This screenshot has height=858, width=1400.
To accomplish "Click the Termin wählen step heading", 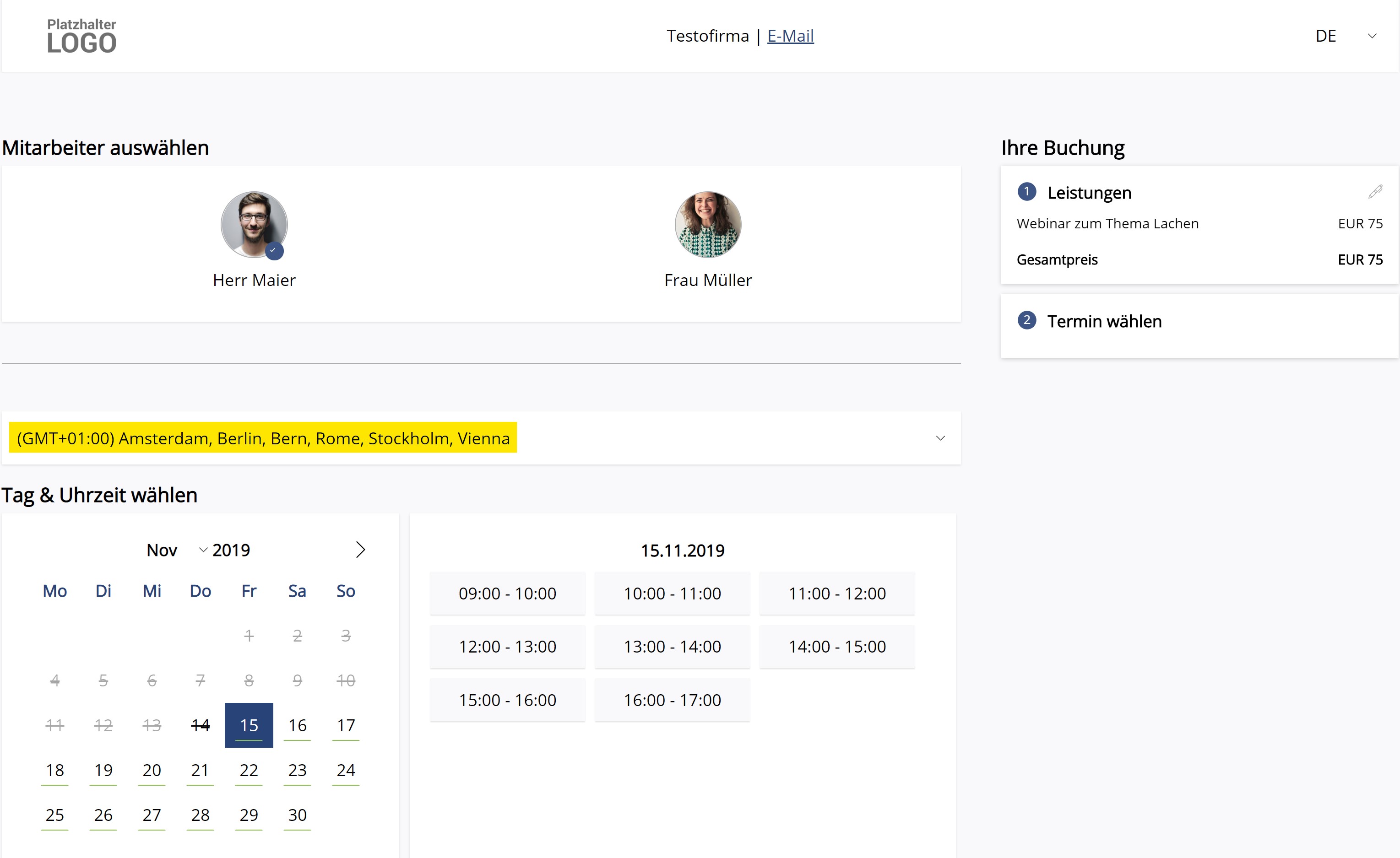I will [x=1104, y=321].
